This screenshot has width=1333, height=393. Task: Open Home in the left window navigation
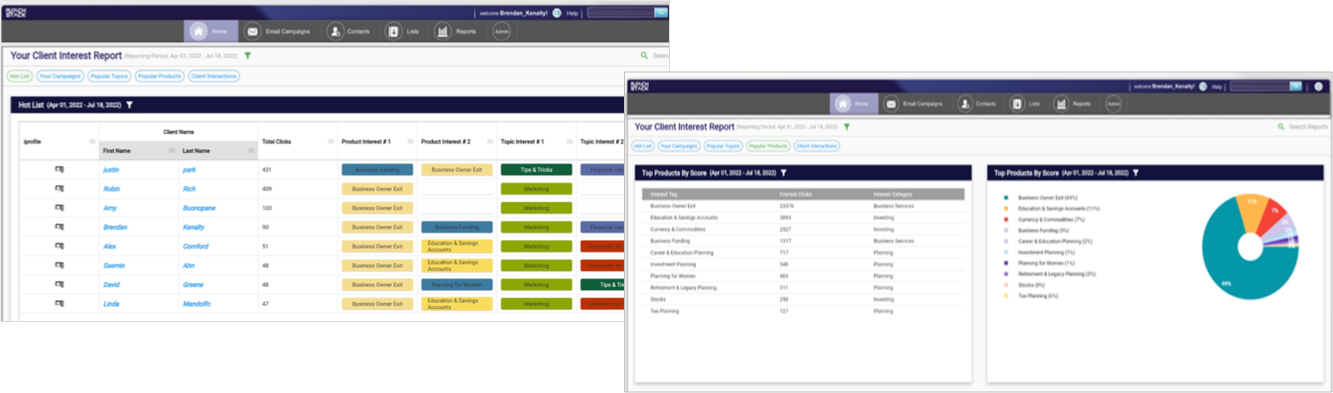click(x=211, y=31)
